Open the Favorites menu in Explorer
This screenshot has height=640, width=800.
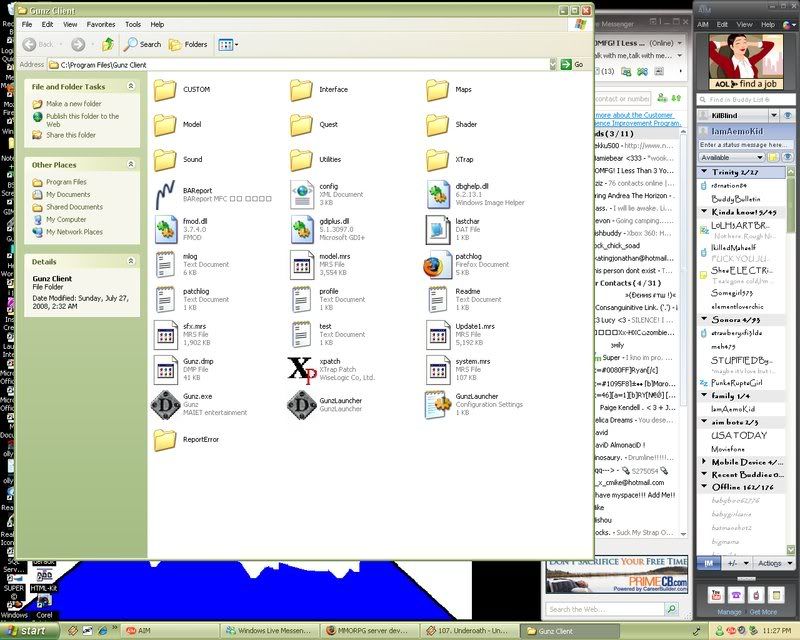101,24
